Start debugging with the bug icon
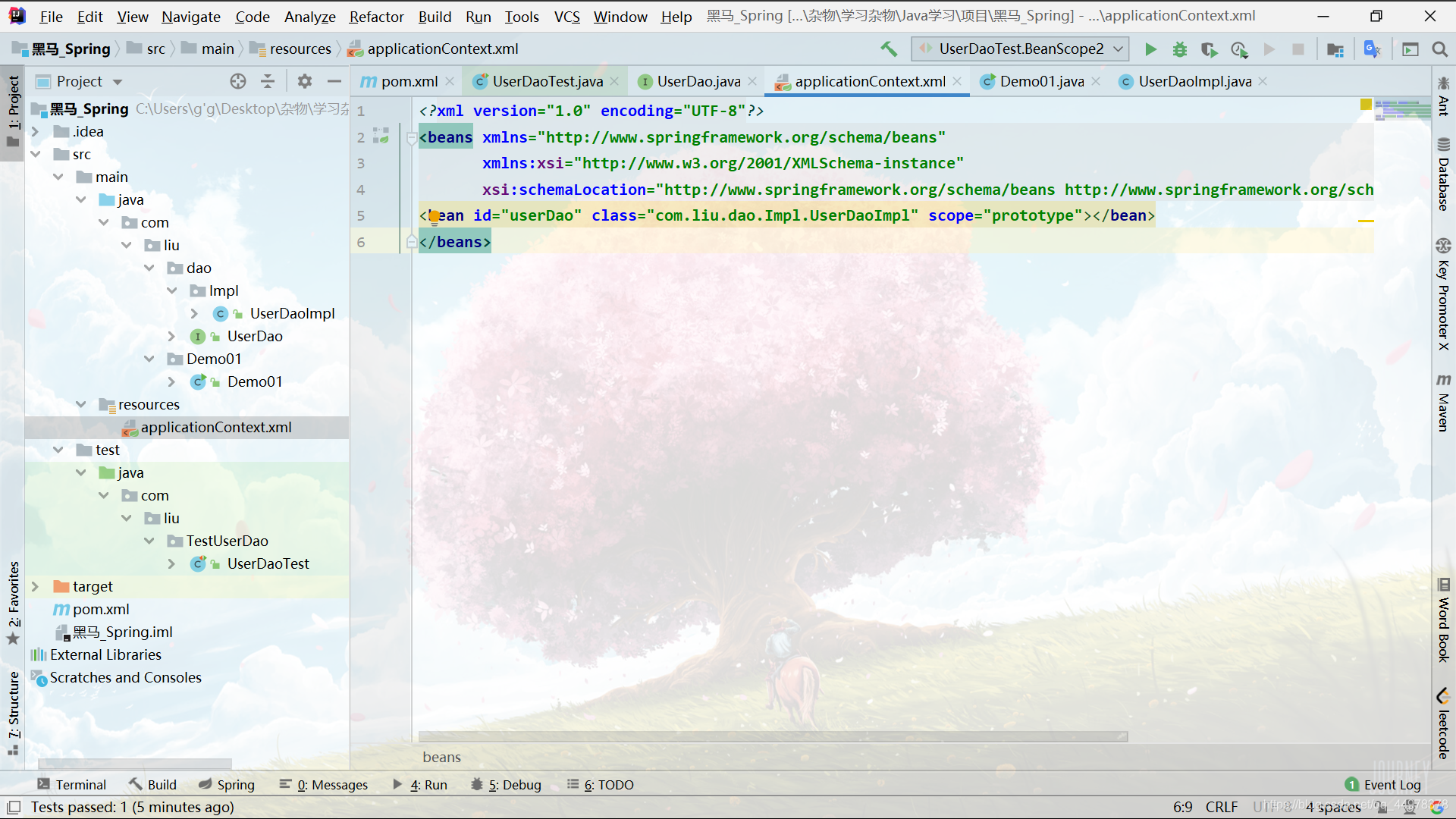The image size is (1456, 819). pos(1180,49)
